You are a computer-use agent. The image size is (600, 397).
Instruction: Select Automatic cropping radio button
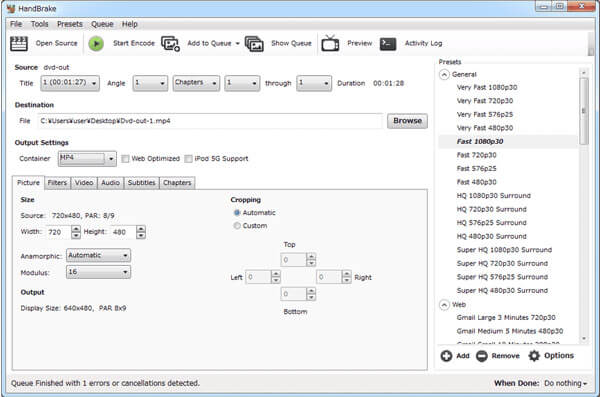tap(237, 212)
